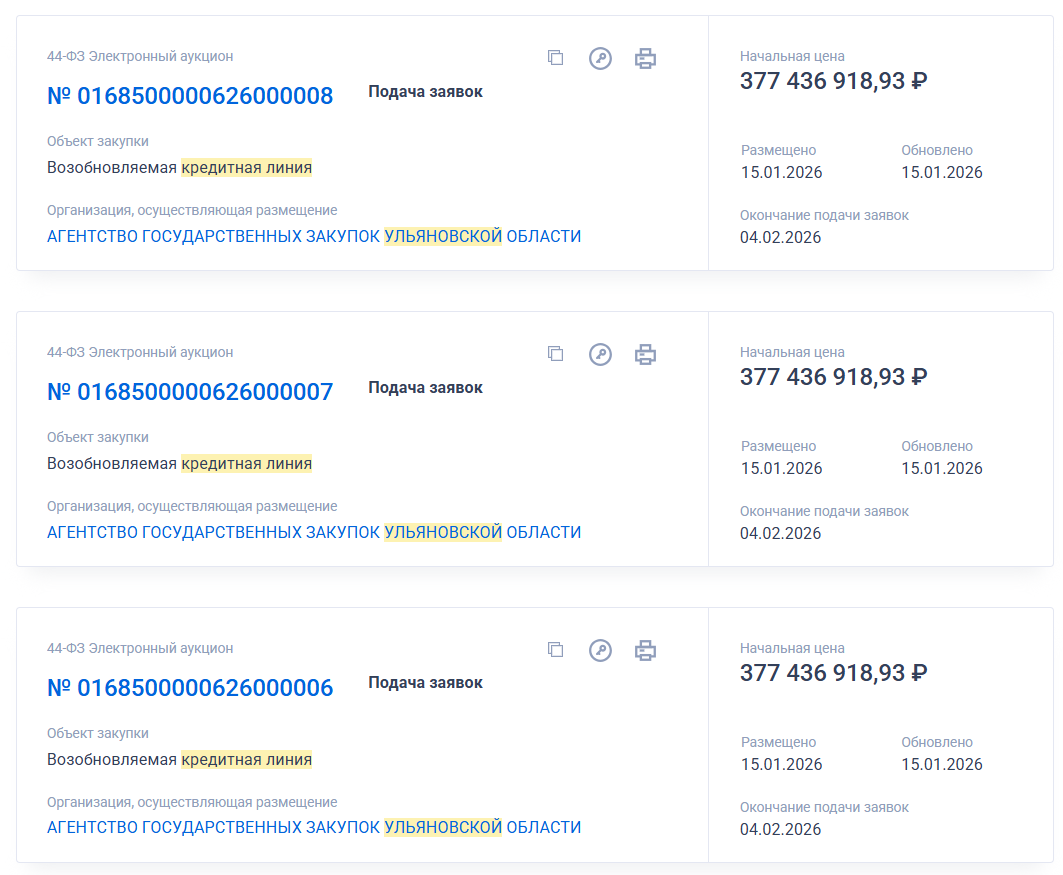Screen dimensions: 1063x875
Task: Print the notice for auction ending 0006
Action: tap(646, 650)
